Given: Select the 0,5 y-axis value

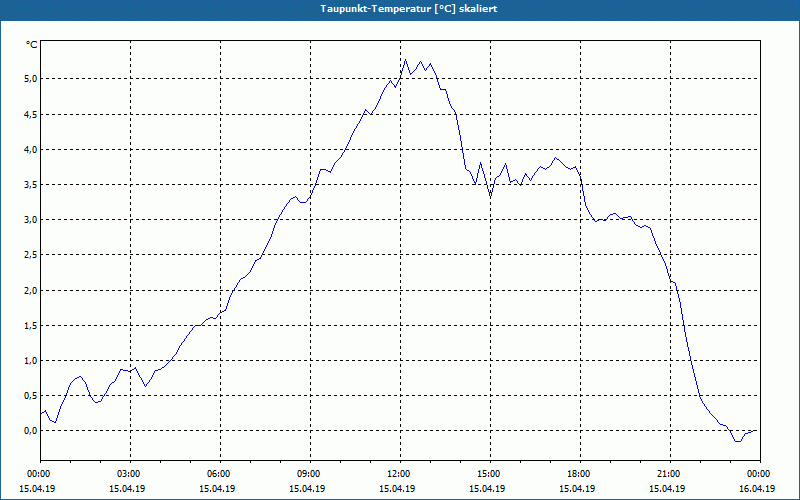Looking at the screenshot, I should tap(31, 395).
